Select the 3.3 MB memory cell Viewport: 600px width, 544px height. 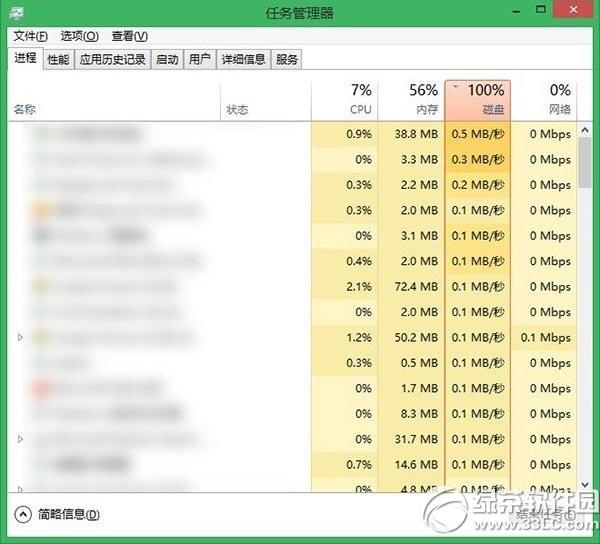click(411, 159)
